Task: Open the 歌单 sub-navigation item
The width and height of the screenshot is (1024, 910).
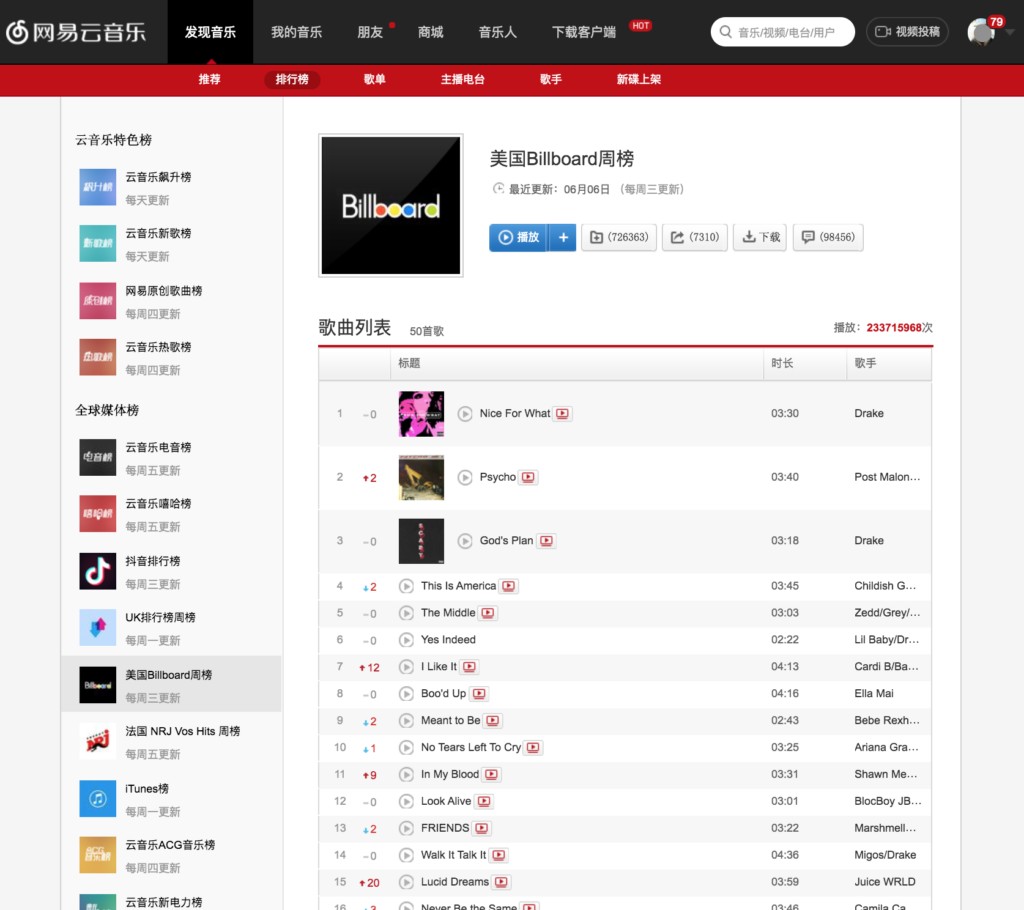Action: 374,80
